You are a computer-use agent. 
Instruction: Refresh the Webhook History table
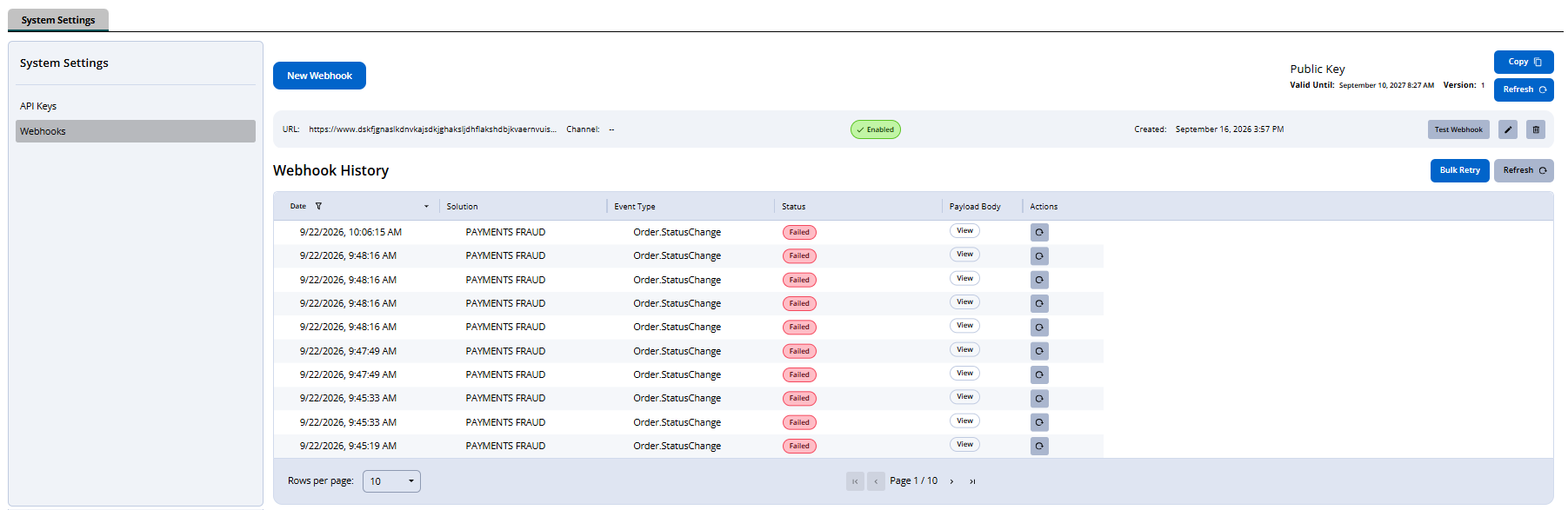click(x=1524, y=170)
